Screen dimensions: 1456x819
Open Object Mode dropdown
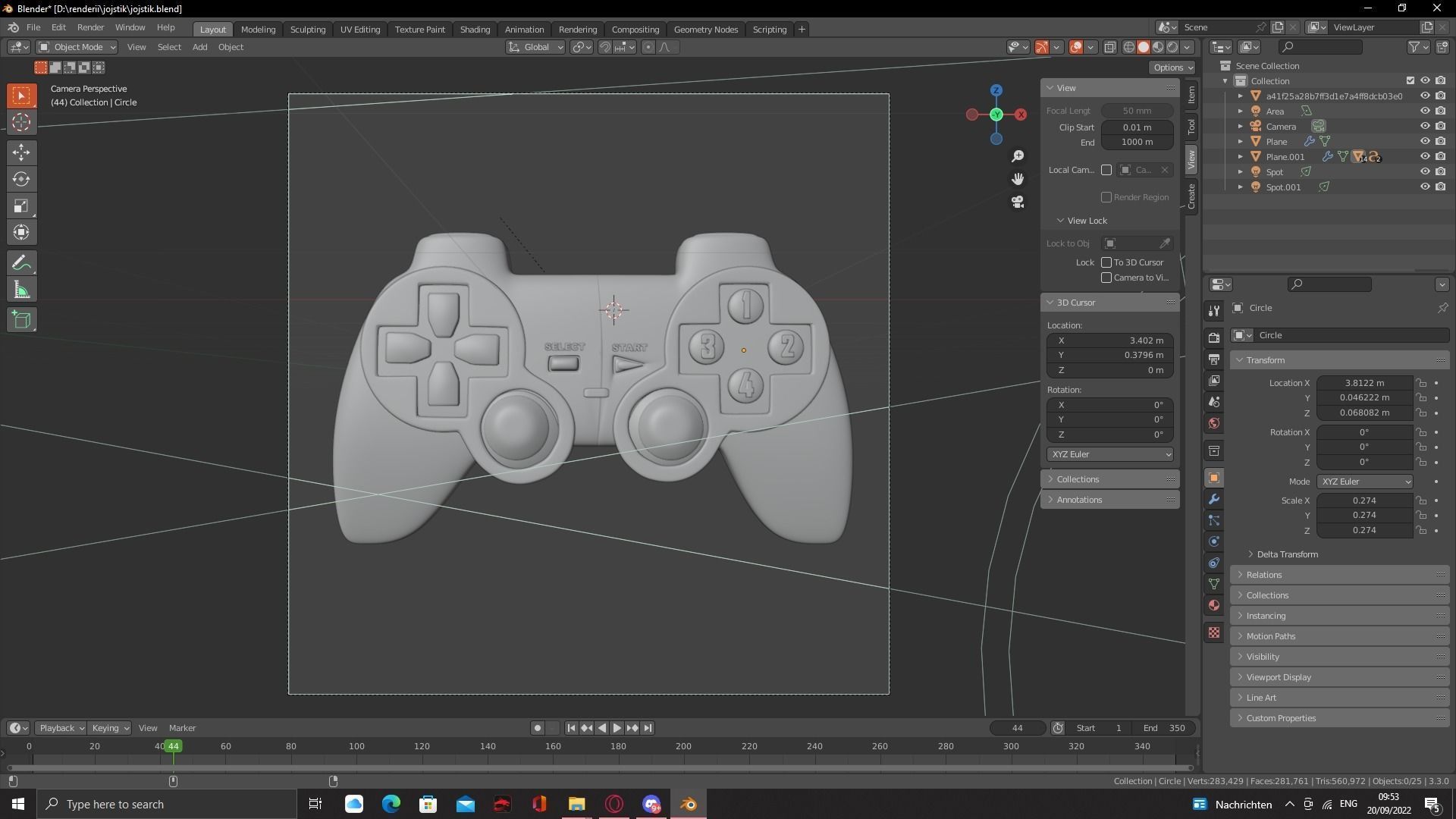(x=77, y=47)
